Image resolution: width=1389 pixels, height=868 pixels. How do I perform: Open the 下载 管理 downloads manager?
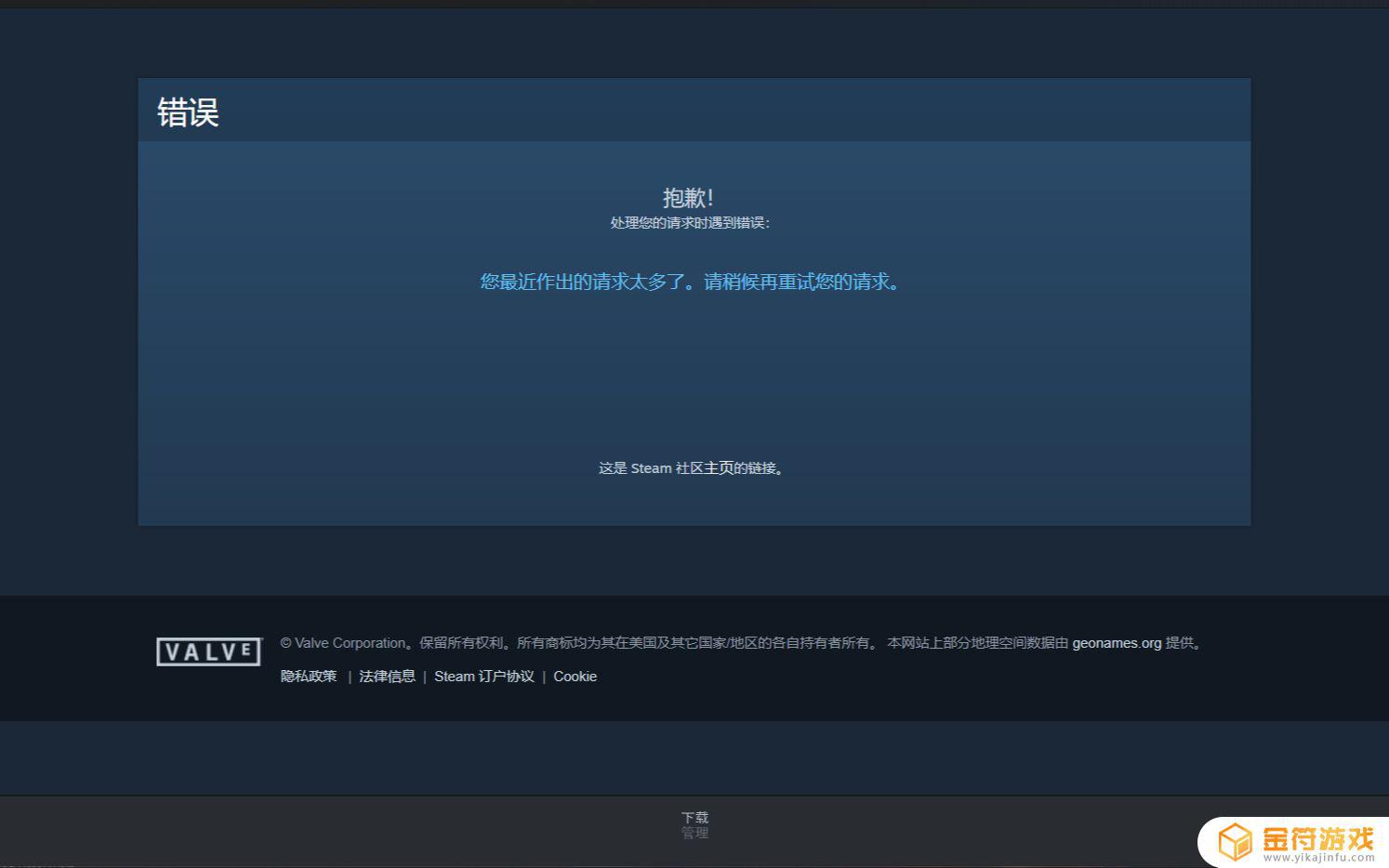point(694,825)
